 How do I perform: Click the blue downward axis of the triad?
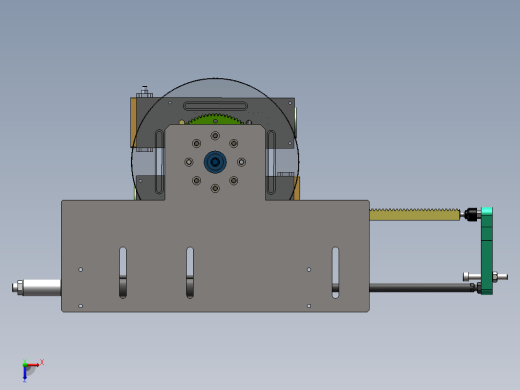point(25,373)
